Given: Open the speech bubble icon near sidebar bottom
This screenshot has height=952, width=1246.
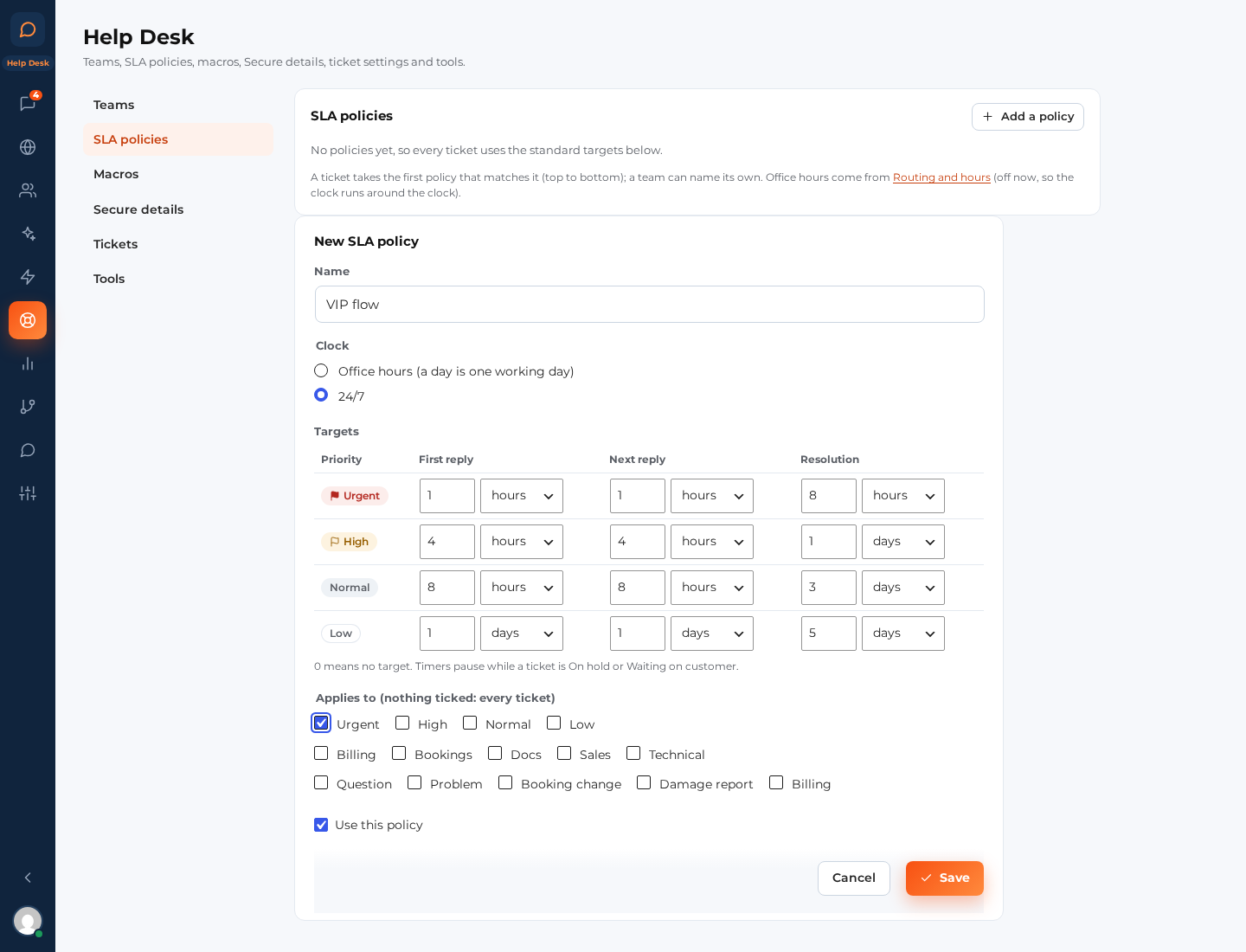Looking at the screenshot, I should point(28,450).
